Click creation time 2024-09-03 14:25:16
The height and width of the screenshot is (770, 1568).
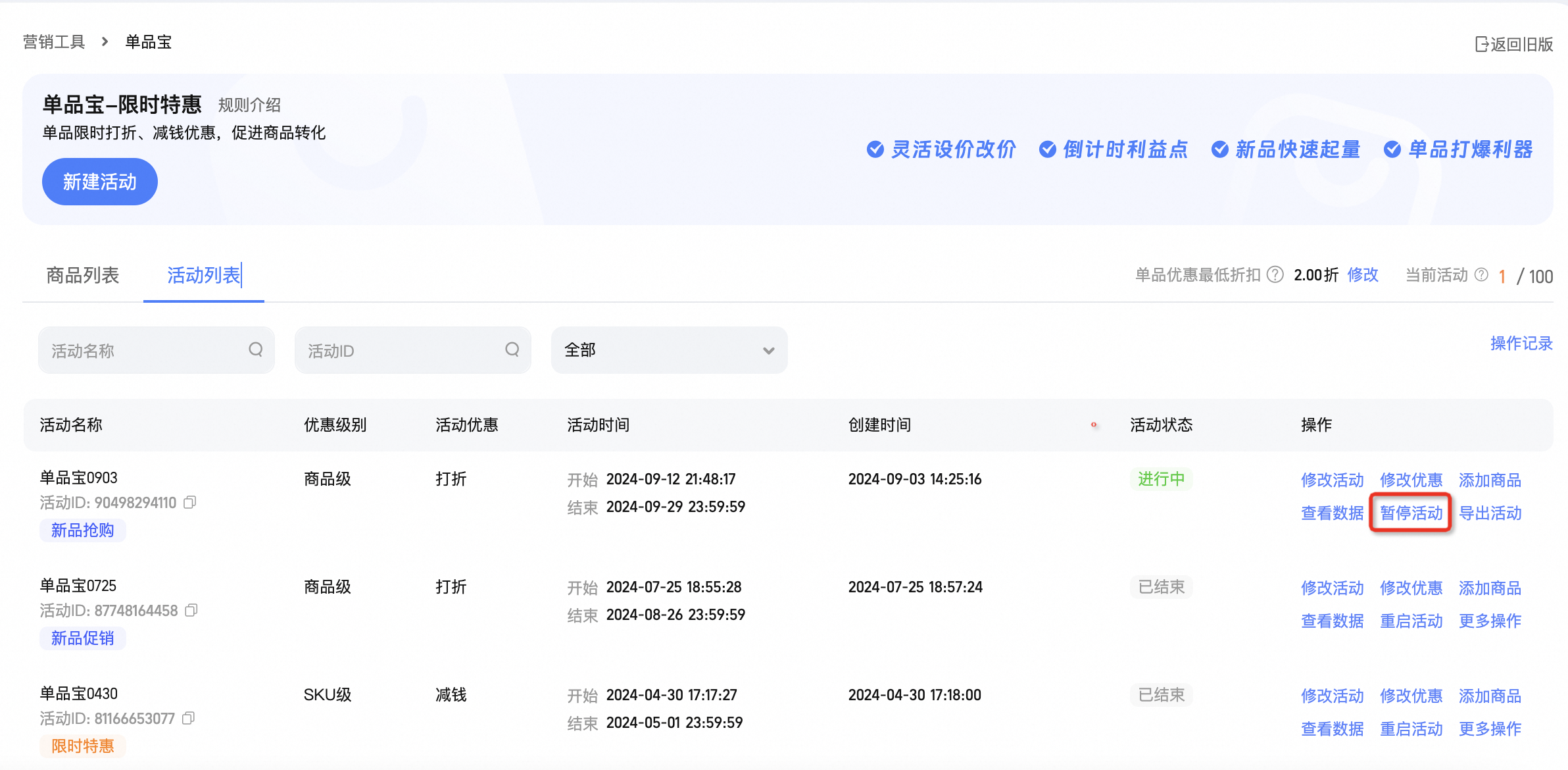coord(915,478)
